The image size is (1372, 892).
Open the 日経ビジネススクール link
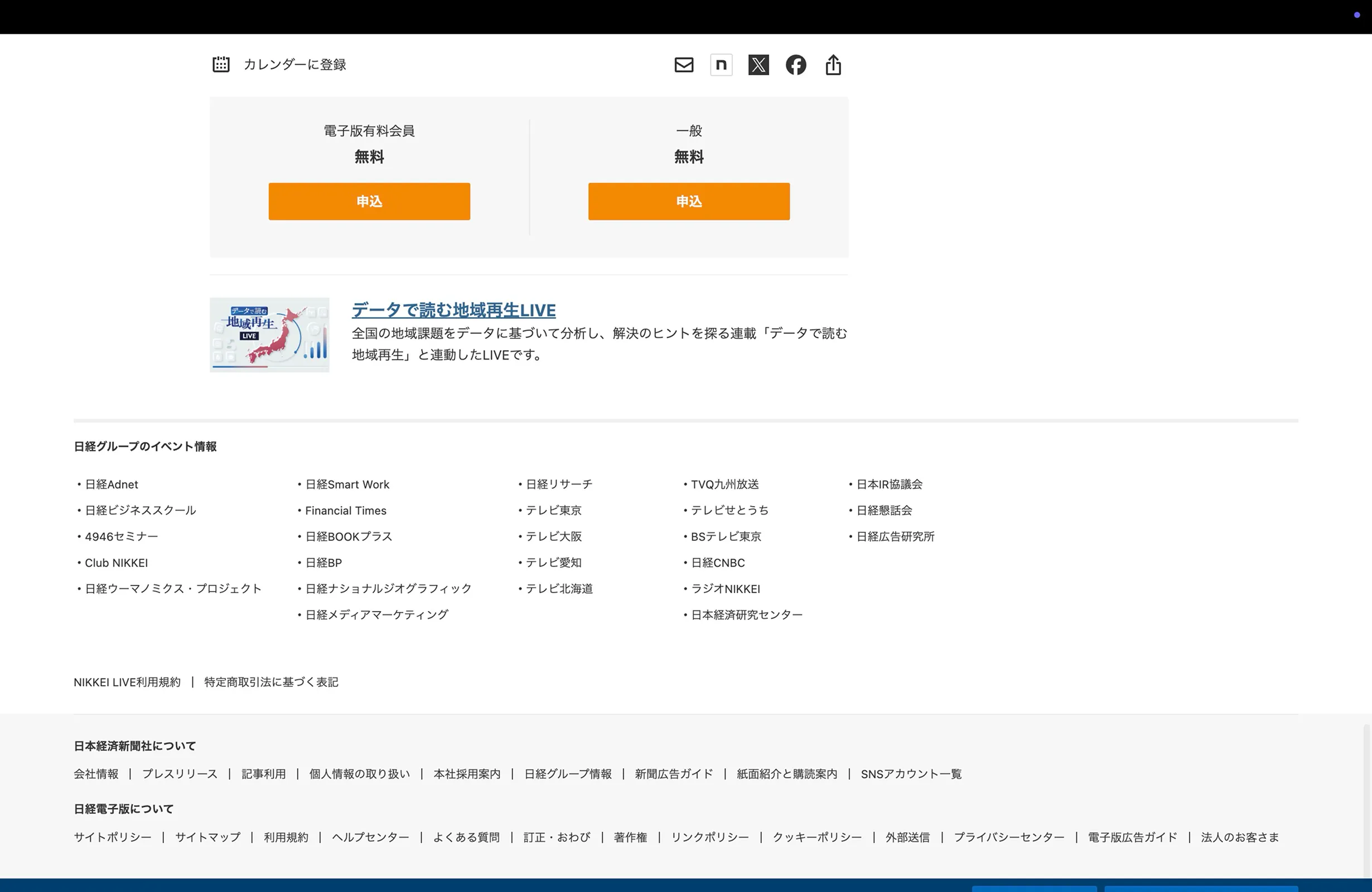(141, 511)
